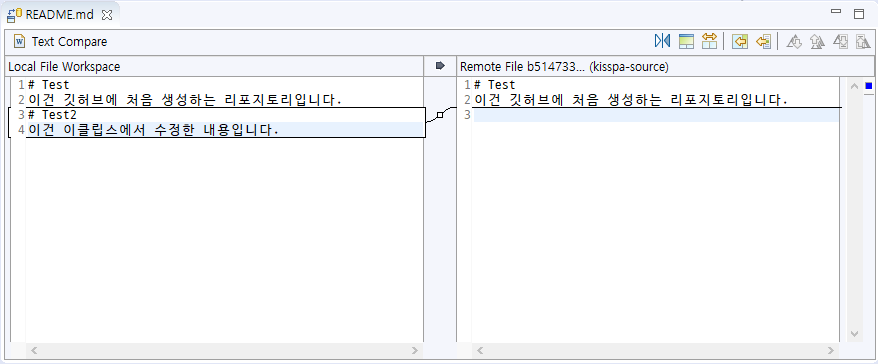Click line number 4 in the local pane
Screen dimensions: 878x364
pos(21,130)
